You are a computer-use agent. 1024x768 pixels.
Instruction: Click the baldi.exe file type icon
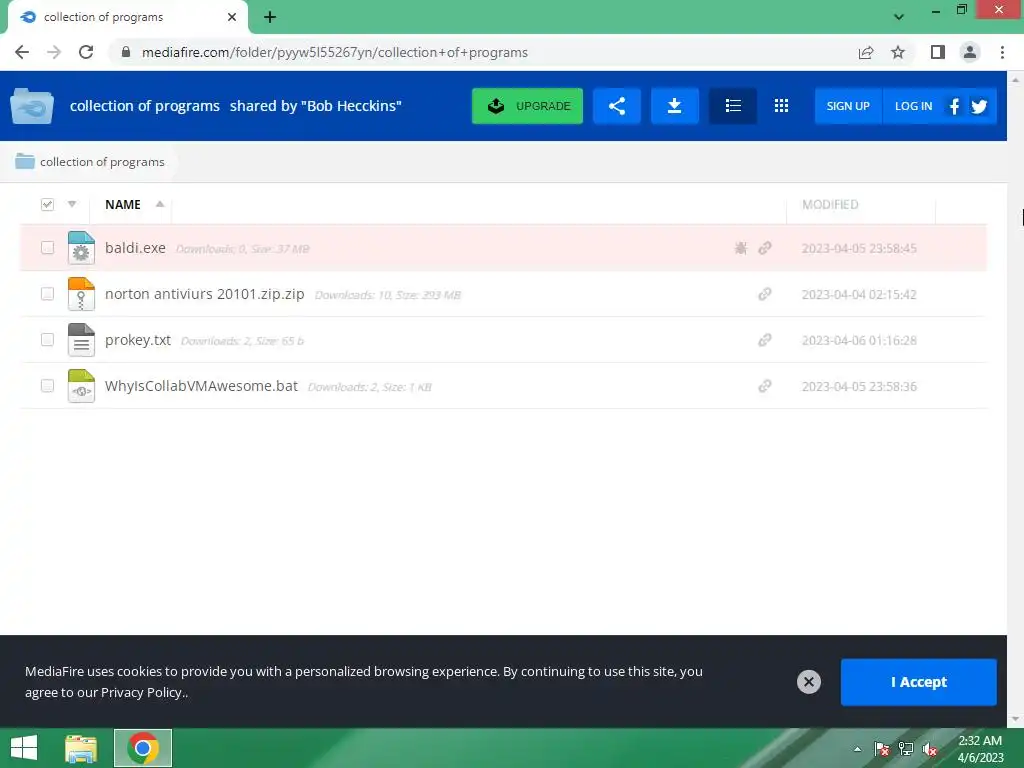81,248
